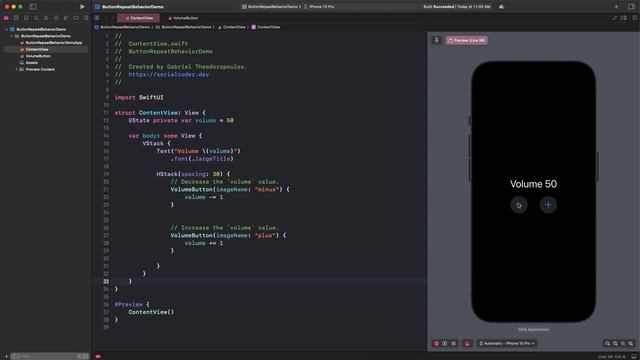640x360 pixels.
Task: Open the Debug navigator
Action: pyautogui.click(x=66, y=18)
